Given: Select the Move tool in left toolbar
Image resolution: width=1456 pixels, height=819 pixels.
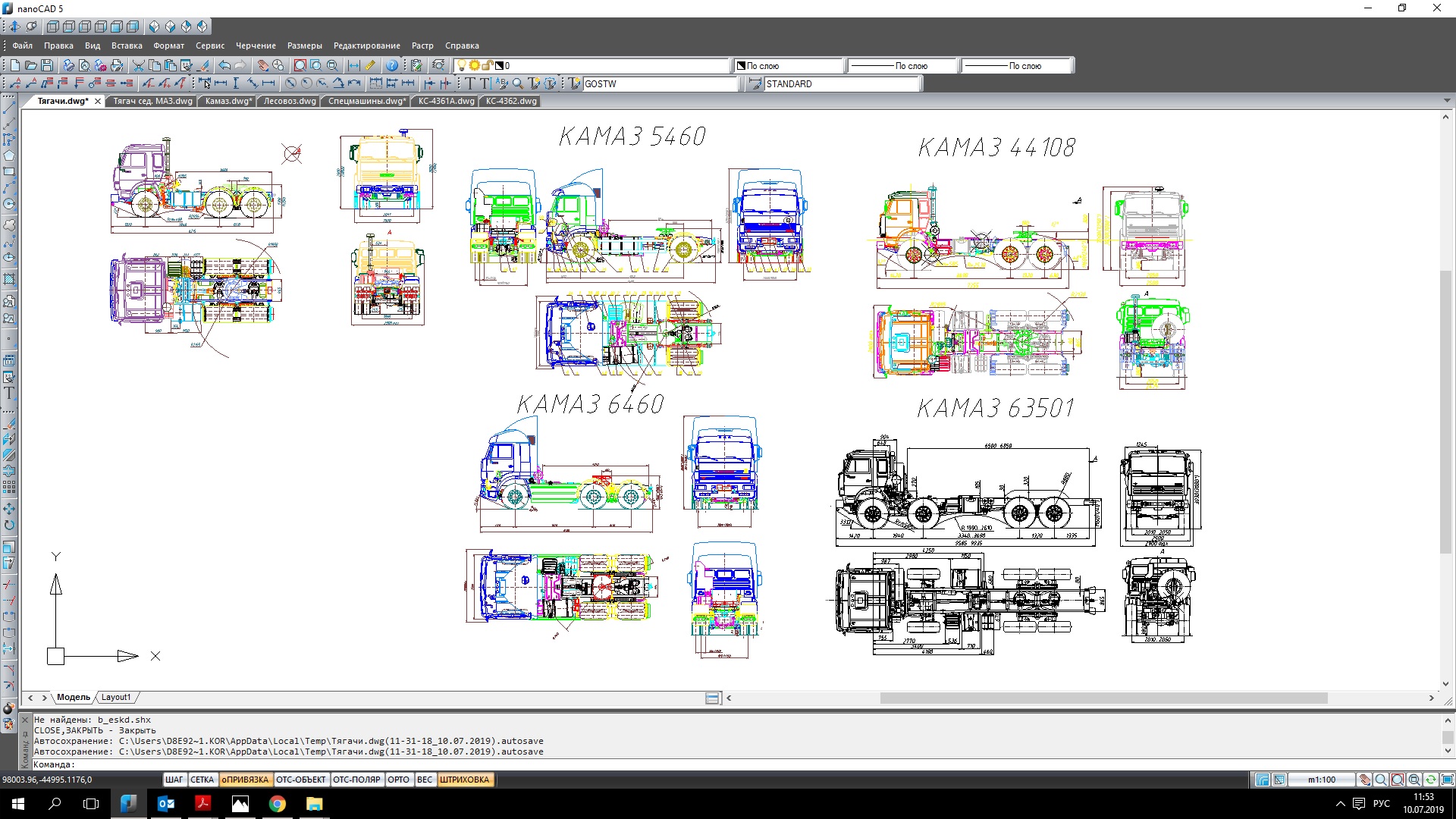Looking at the screenshot, I should (x=9, y=508).
